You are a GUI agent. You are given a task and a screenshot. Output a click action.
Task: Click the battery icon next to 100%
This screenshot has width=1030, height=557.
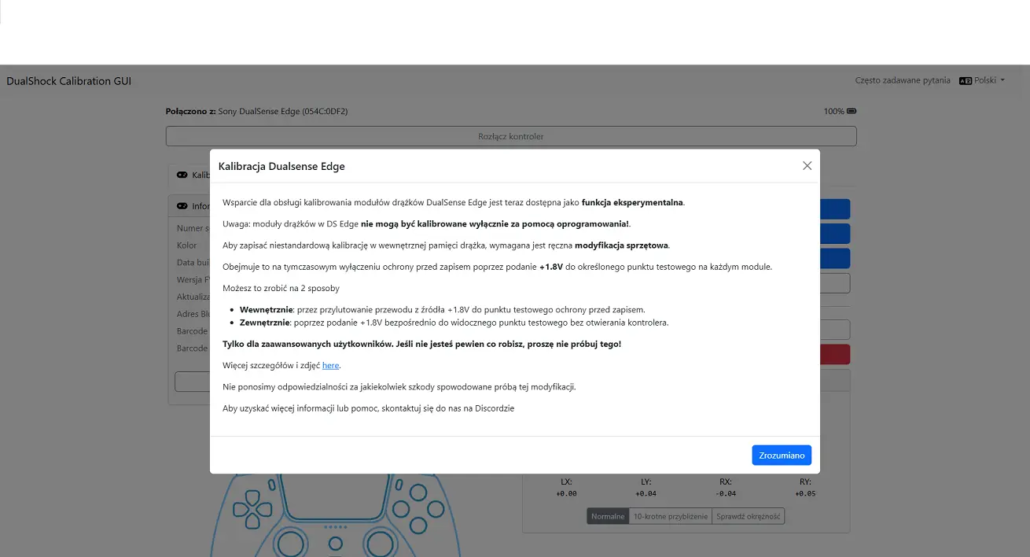(x=852, y=111)
